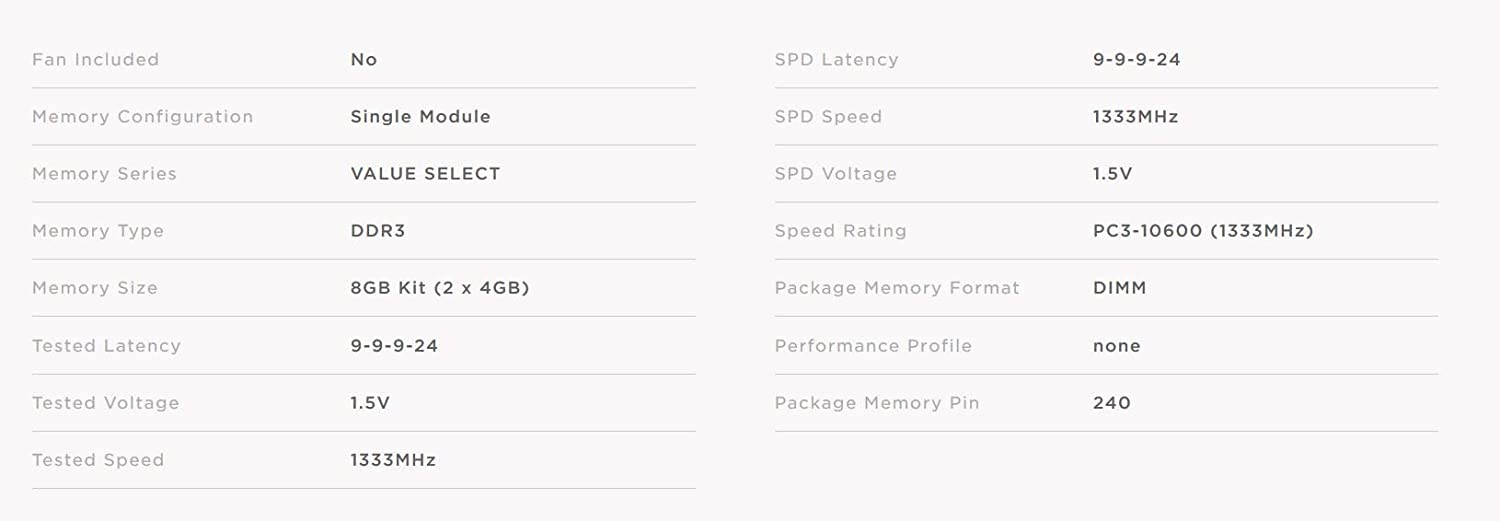1500x521 pixels.
Task: Click the Fan Included label
Action: point(95,60)
